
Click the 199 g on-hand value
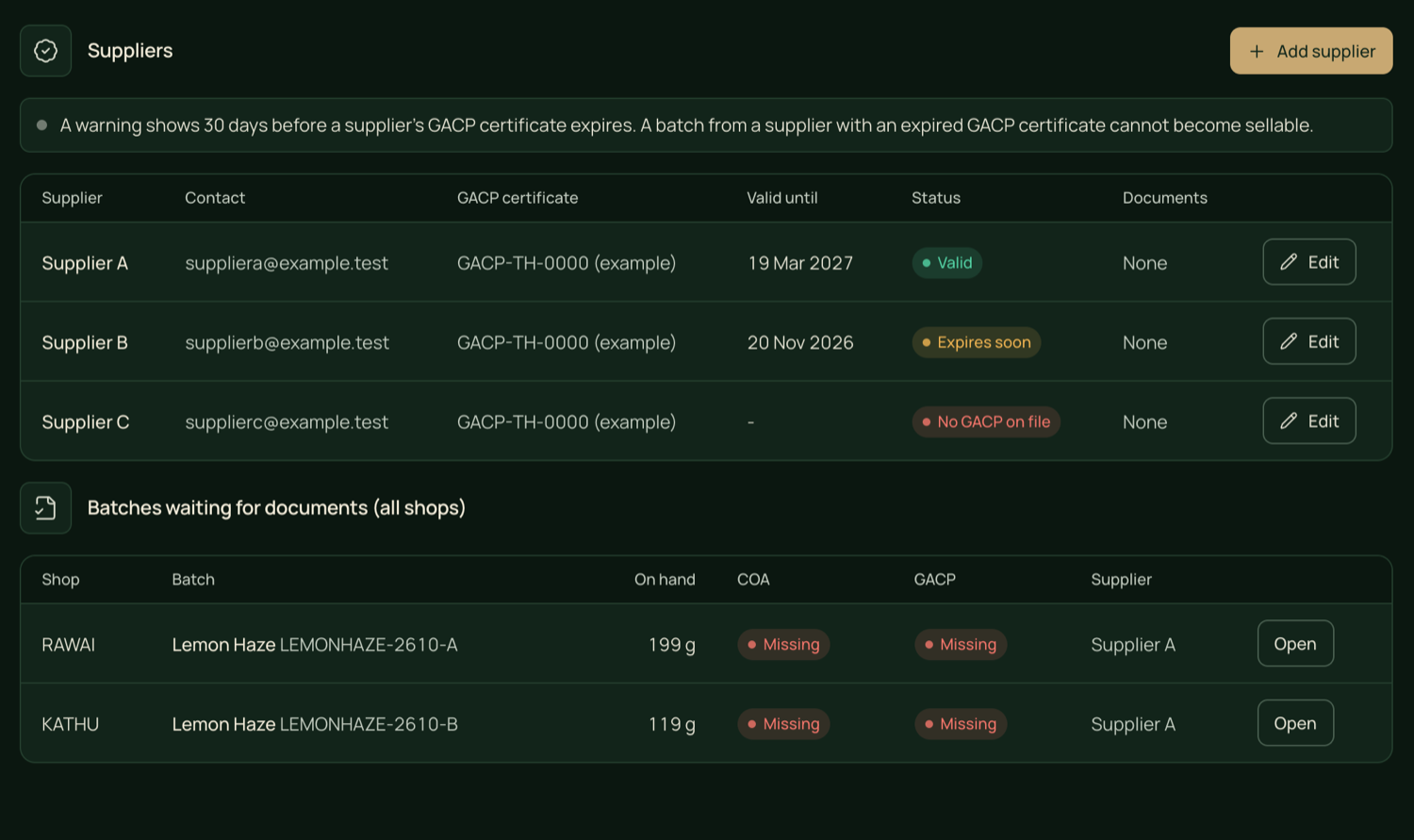[672, 645]
